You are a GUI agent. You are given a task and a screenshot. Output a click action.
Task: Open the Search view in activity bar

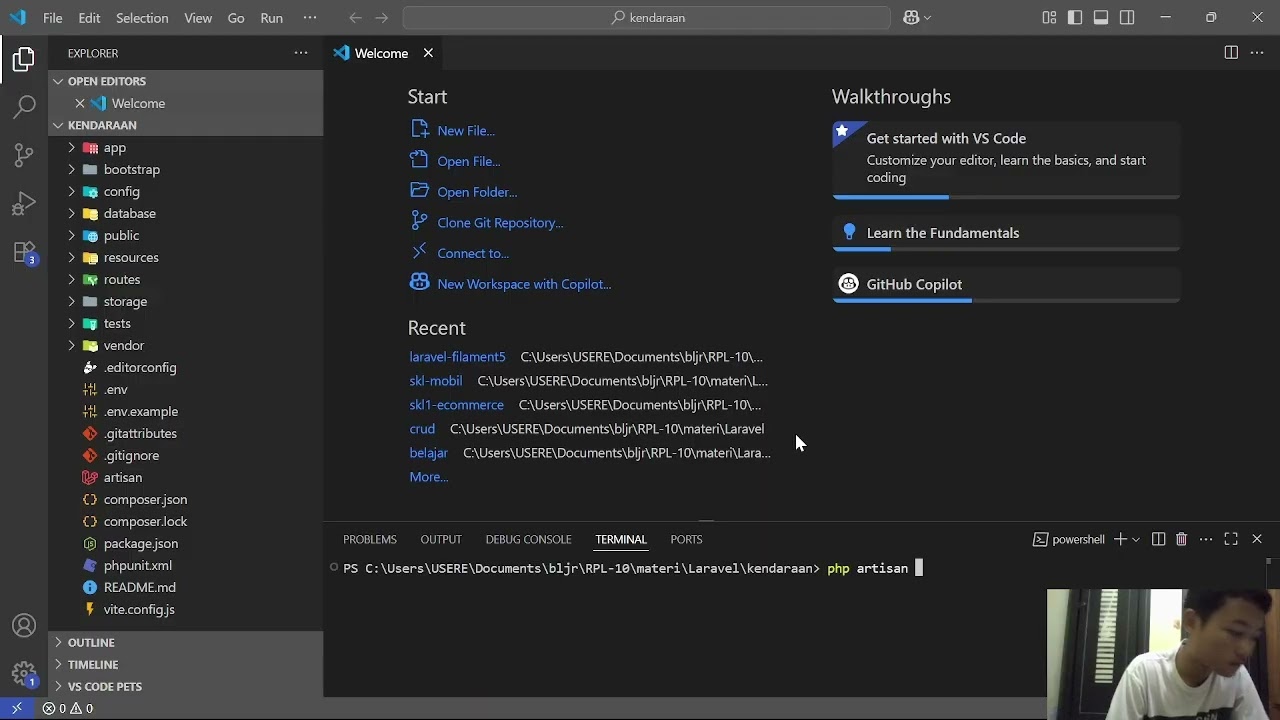tap(24, 107)
